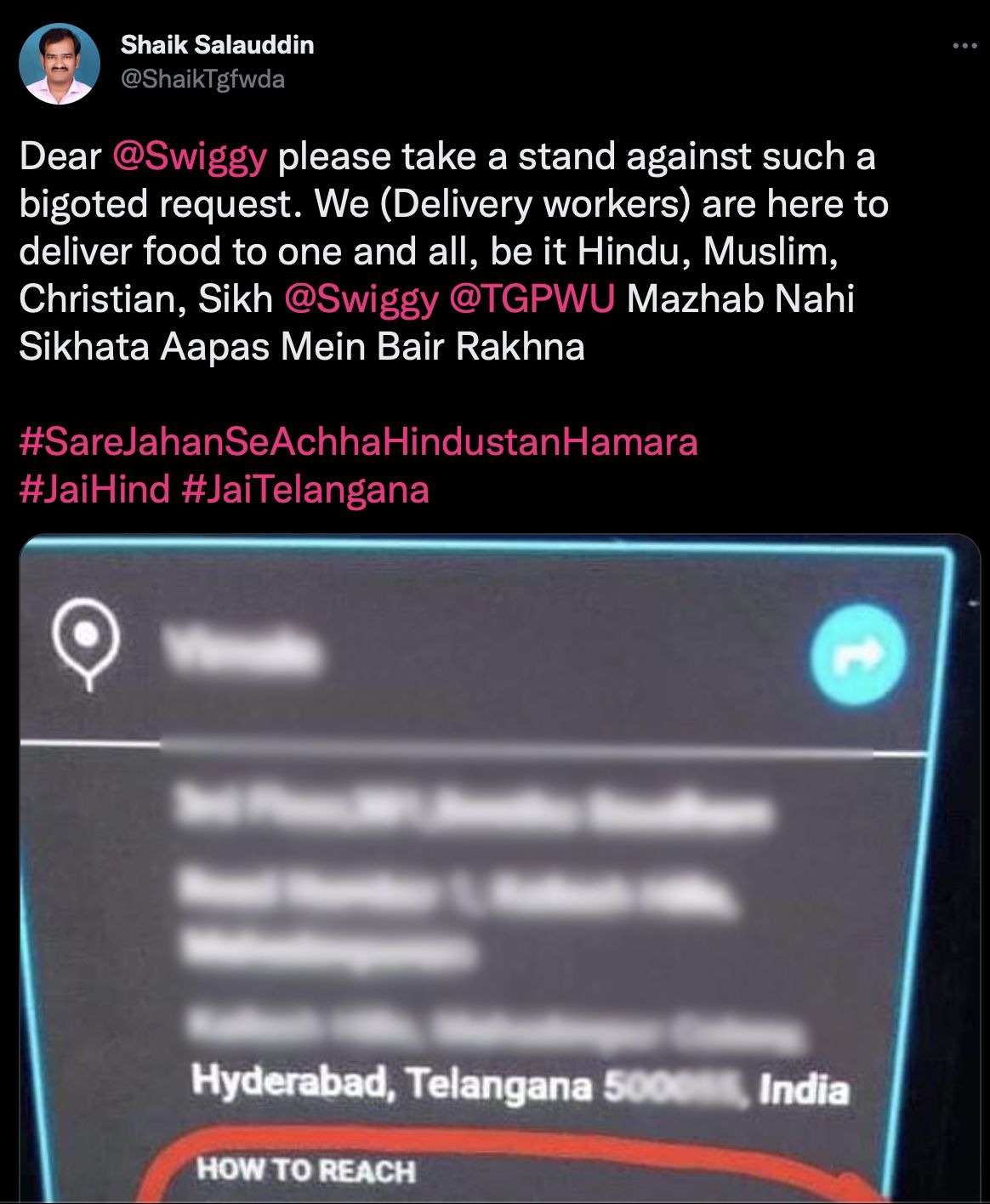Open the #JaiTelangana hashtag

(x=305, y=490)
